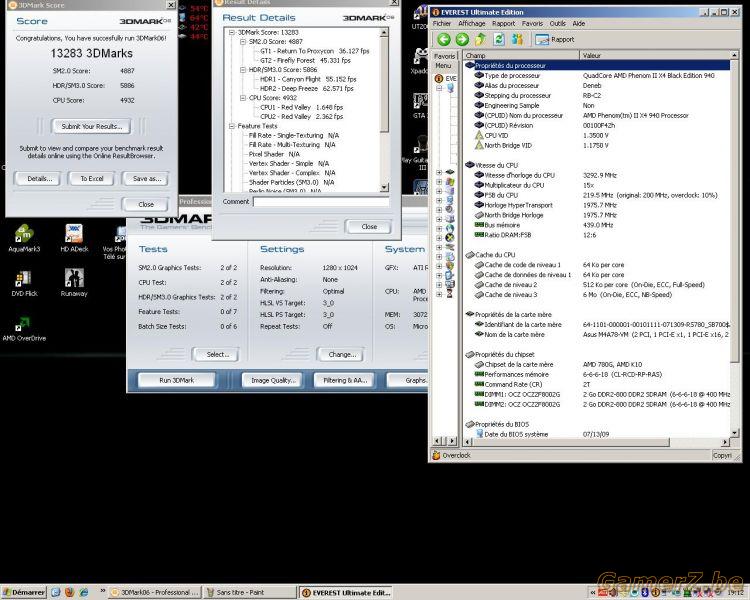The image size is (750, 600).
Task: Expand hidden system tray icons with the « arrow
Action: click(593, 592)
